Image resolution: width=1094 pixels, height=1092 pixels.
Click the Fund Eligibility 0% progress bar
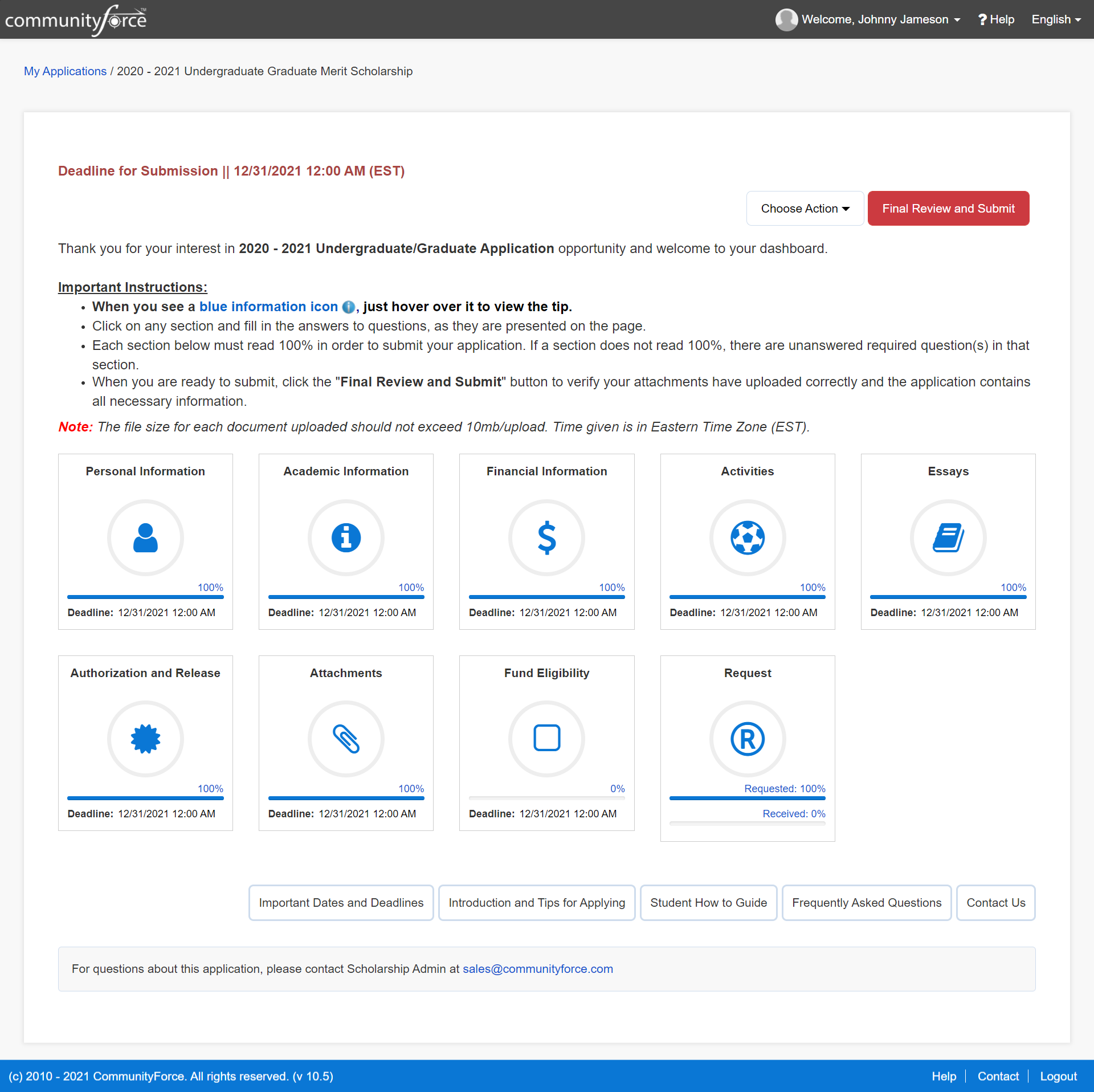tap(546, 798)
